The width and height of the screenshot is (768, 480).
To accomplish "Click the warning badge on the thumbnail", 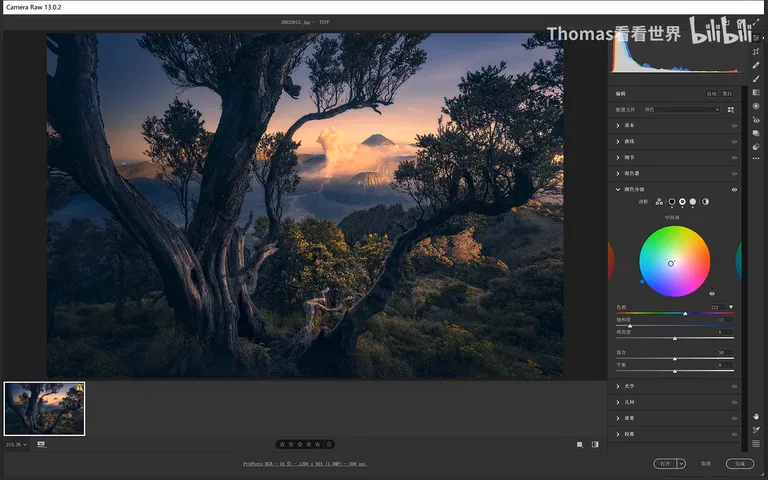I will tap(79, 388).
